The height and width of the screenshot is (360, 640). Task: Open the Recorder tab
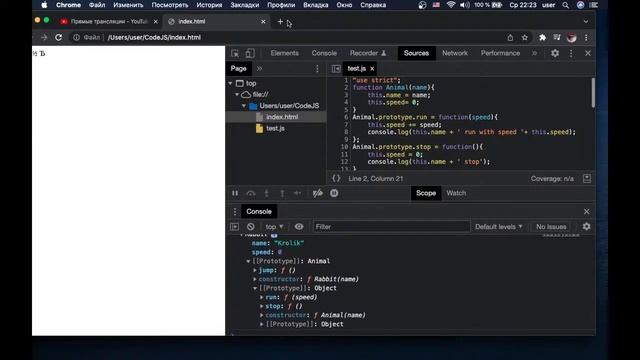tap(368, 53)
